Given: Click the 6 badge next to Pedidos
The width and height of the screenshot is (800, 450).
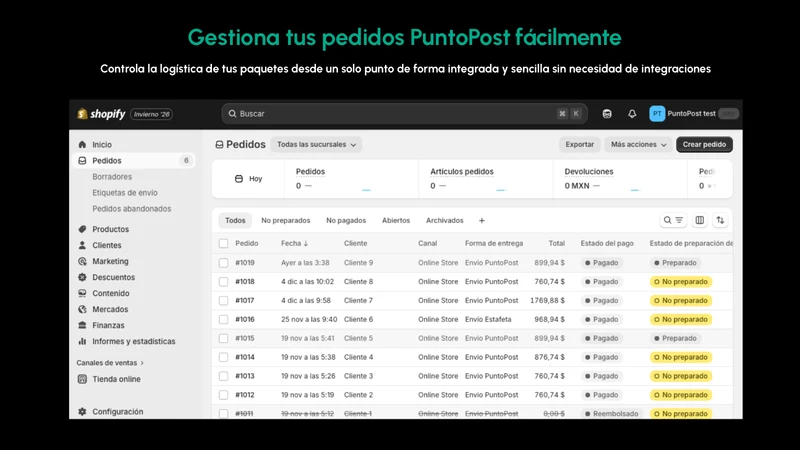Looking at the screenshot, I should pyautogui.click(x=186, y=161).
